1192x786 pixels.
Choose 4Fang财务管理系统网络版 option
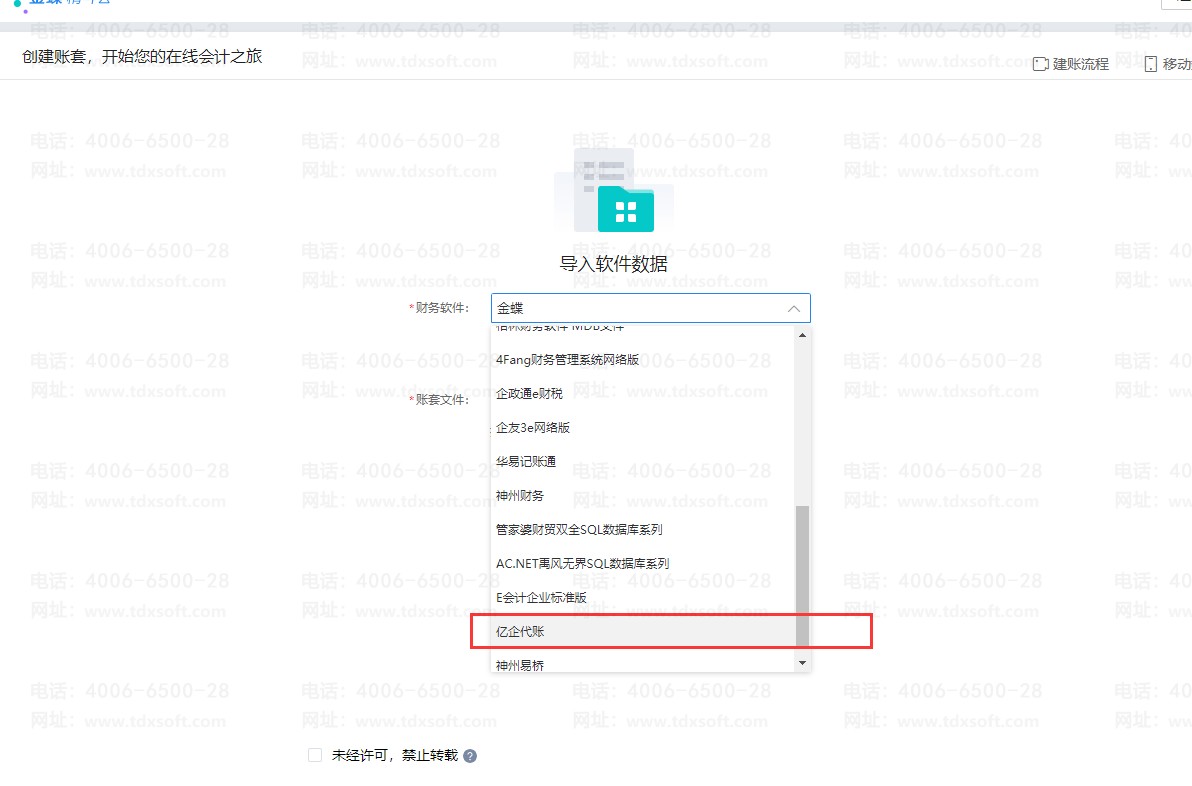(567, 360)
